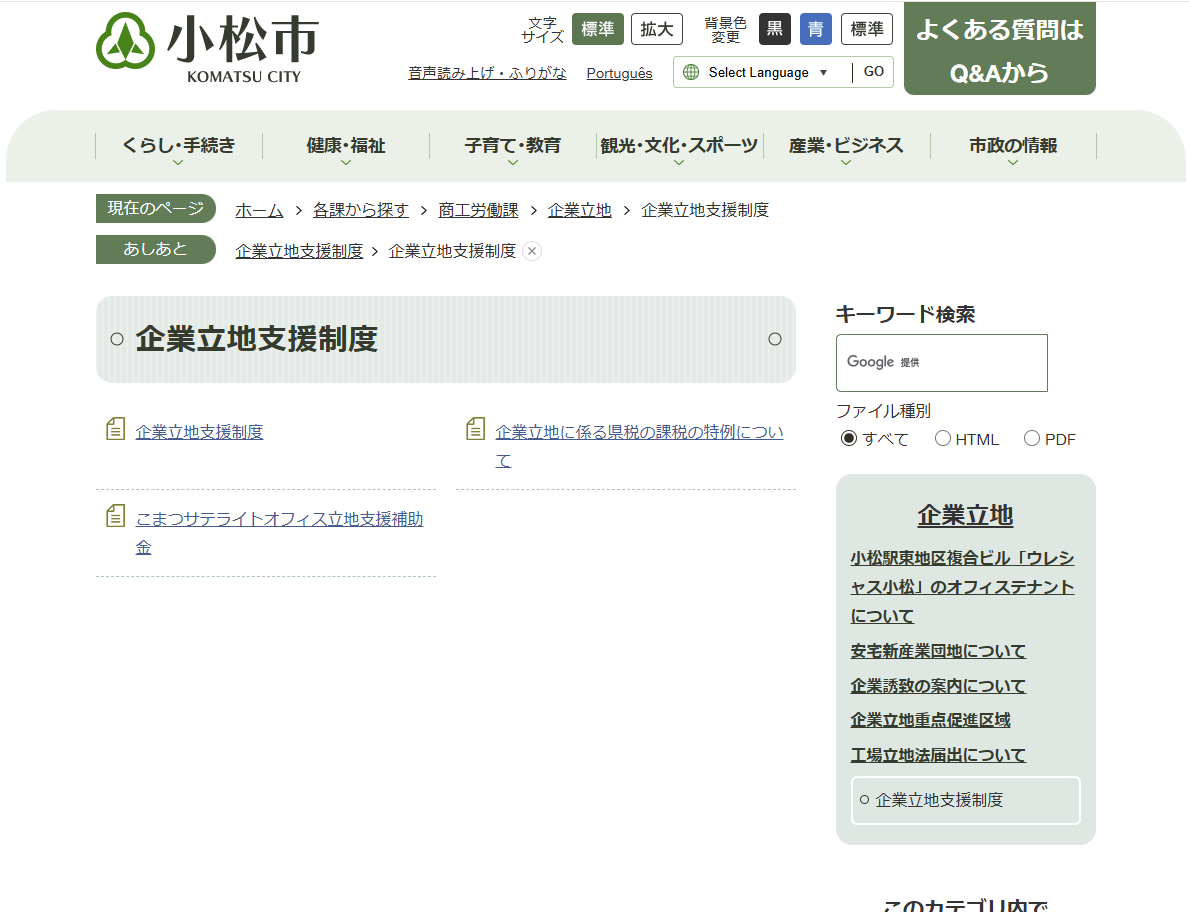Screen dimensions: 1189x912
Task: Expand the 健康・福祉 menu
Action: pyautogui.click(x=346, y=146)
